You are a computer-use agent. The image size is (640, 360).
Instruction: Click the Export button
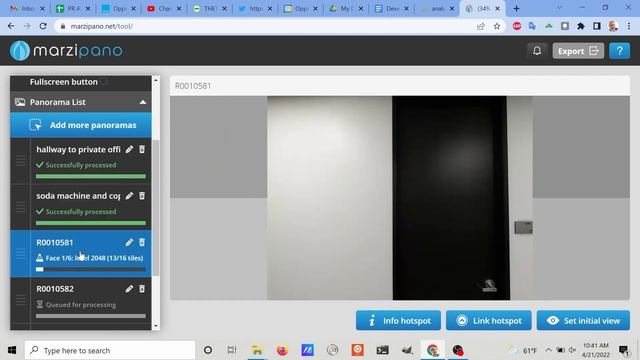coord(578,51)
